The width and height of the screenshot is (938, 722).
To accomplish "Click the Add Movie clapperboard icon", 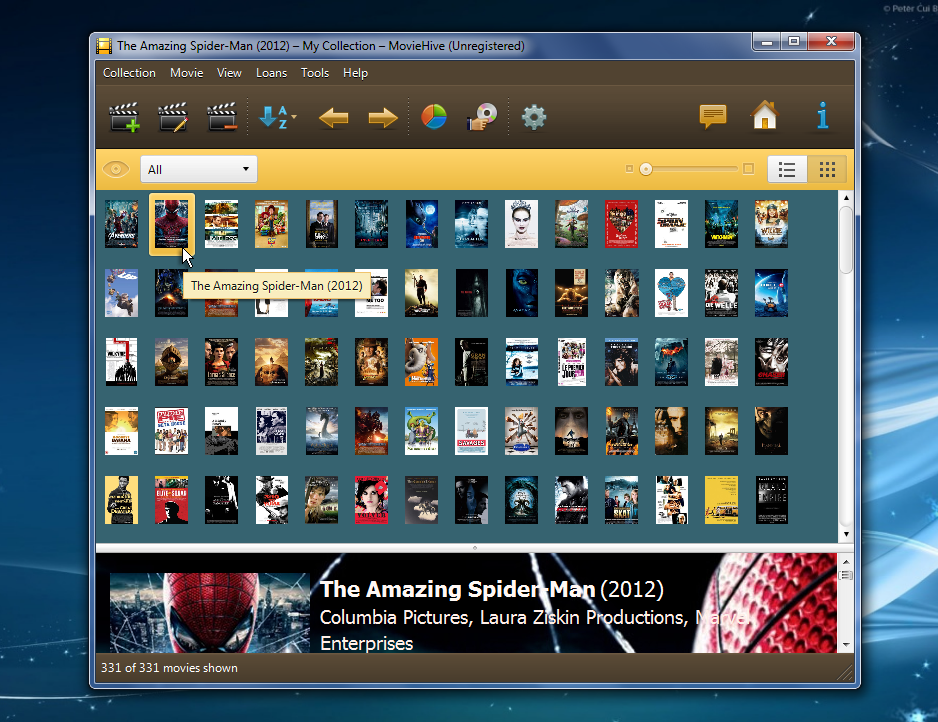I will pos(124,117).
